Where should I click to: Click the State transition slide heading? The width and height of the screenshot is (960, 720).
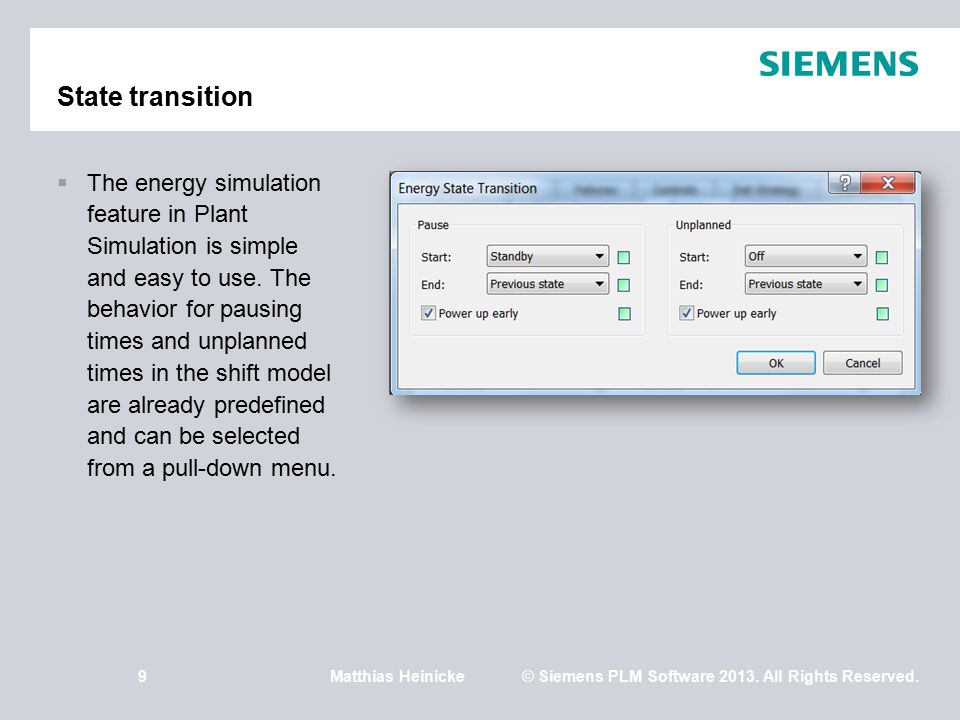[x=155, y=96]
